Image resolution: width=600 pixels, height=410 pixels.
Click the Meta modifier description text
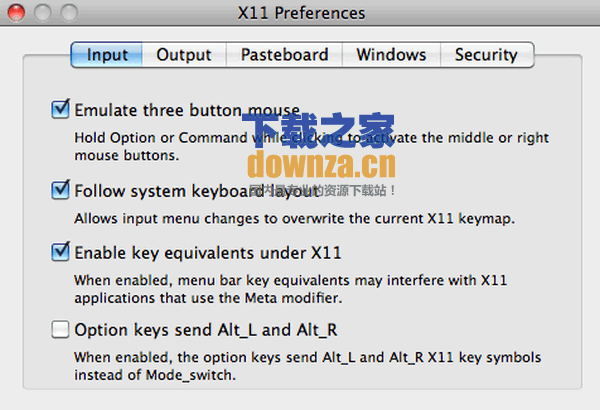coord(291,289)
